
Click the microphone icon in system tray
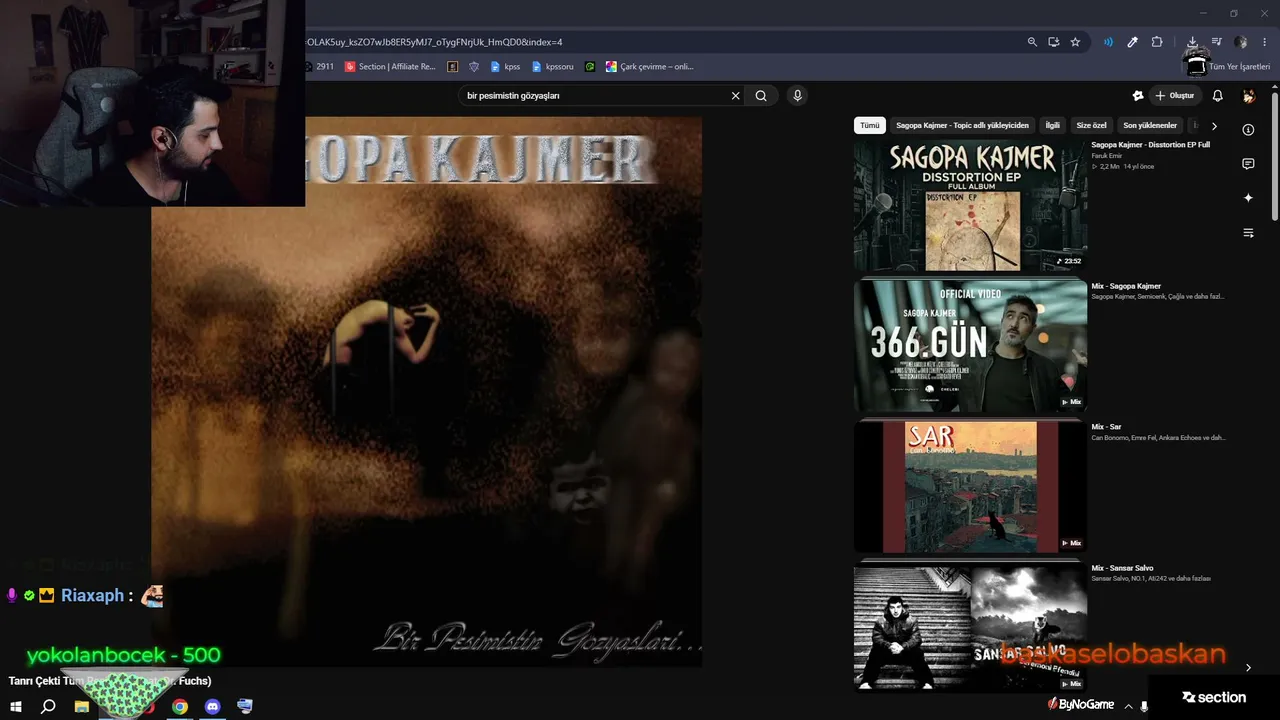click(x=1145, y=706)
